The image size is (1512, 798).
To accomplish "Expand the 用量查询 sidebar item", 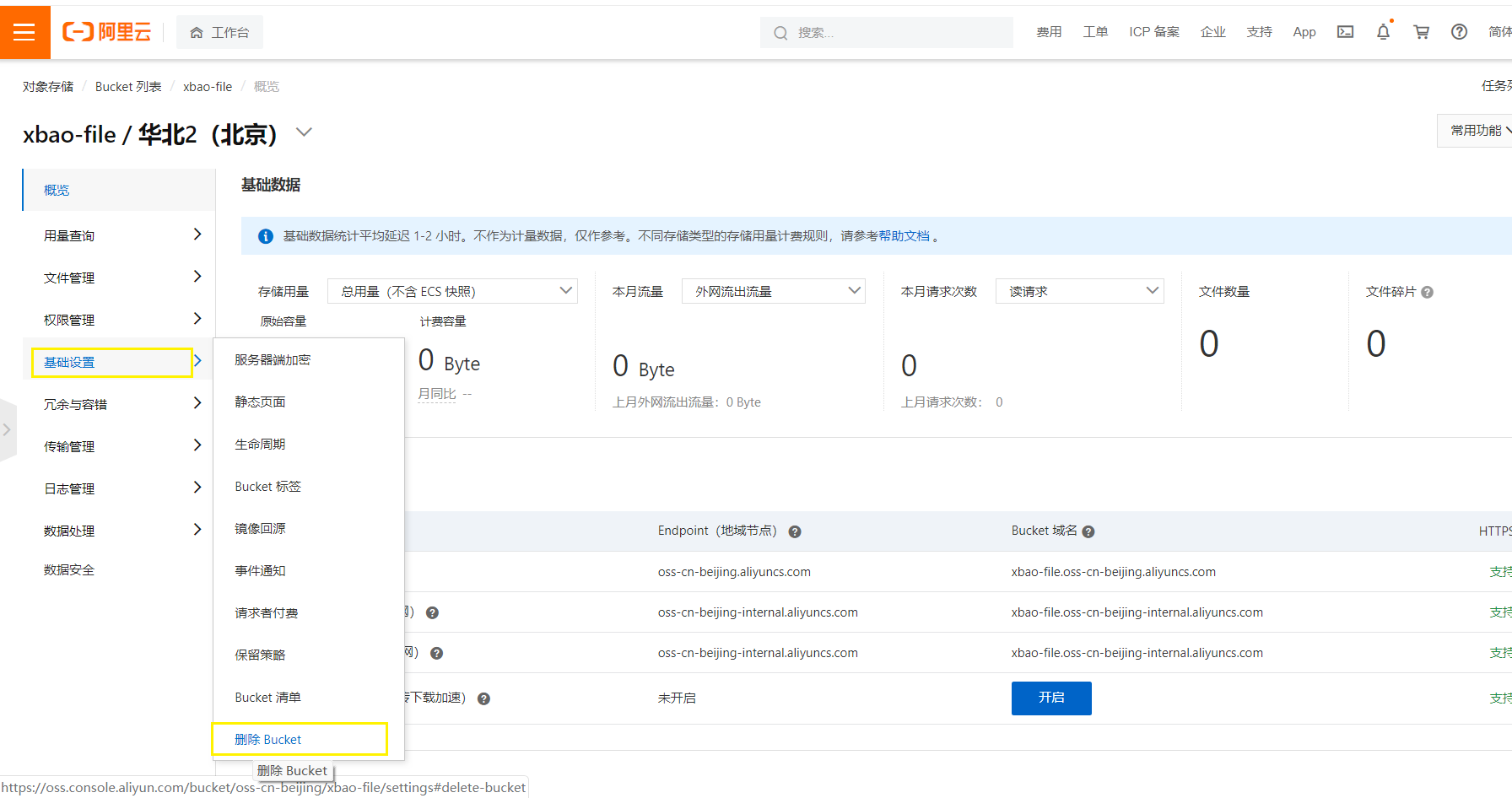I will click(119, 235).
